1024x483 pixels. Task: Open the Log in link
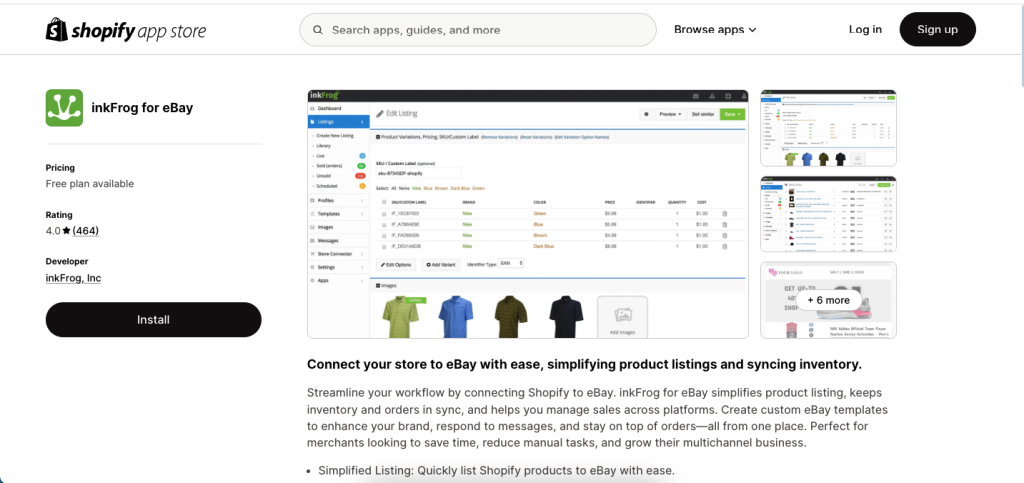click(865, 29)
